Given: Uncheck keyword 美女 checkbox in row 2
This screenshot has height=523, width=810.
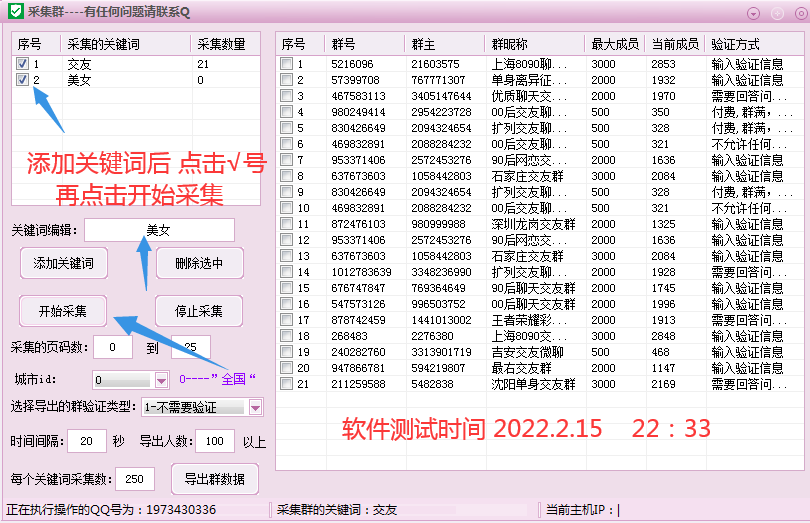Looking at the screenshot, I should click(x=22, y=80).
